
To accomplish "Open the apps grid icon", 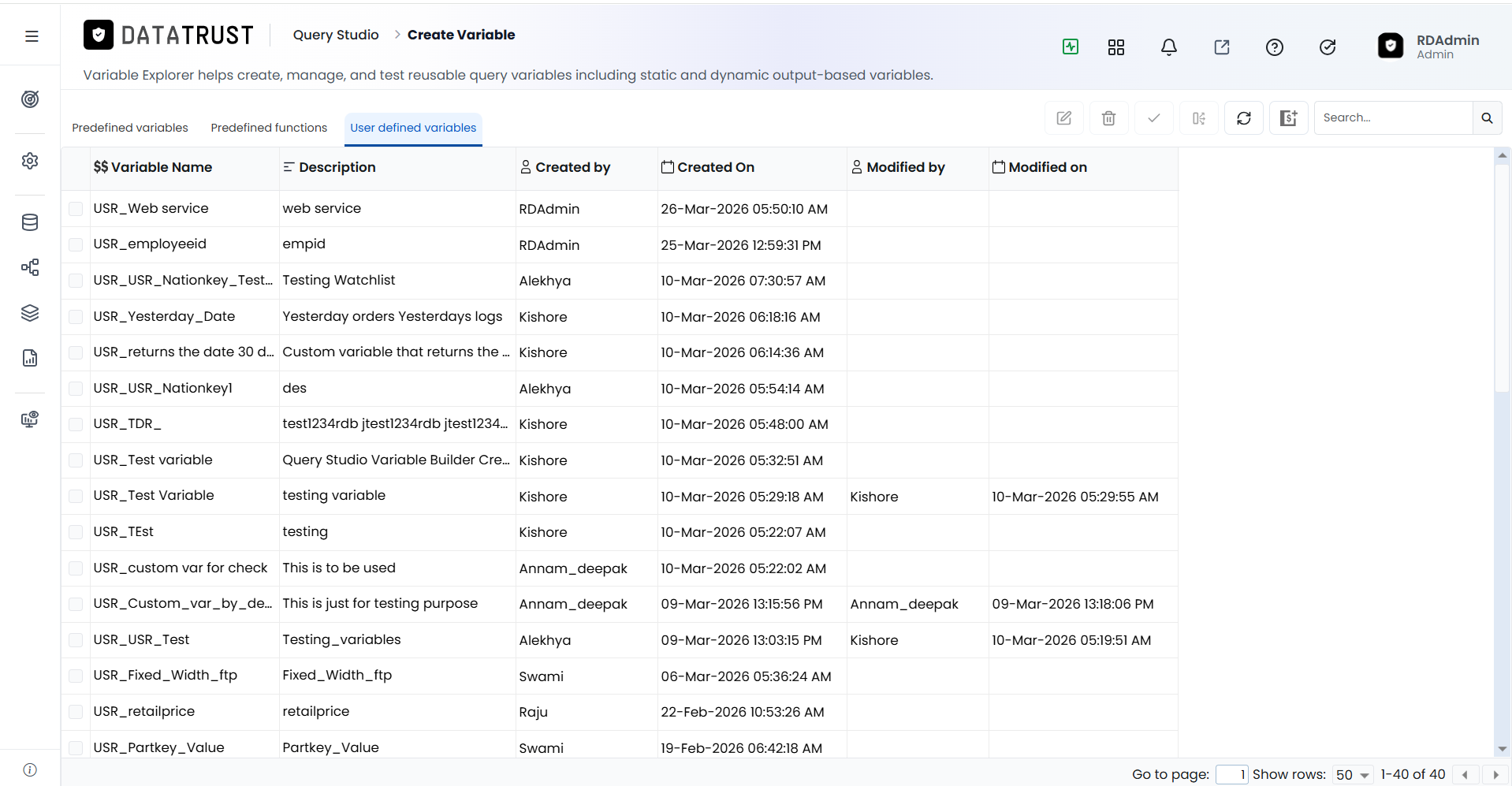I will click(x=1116, y=47).
